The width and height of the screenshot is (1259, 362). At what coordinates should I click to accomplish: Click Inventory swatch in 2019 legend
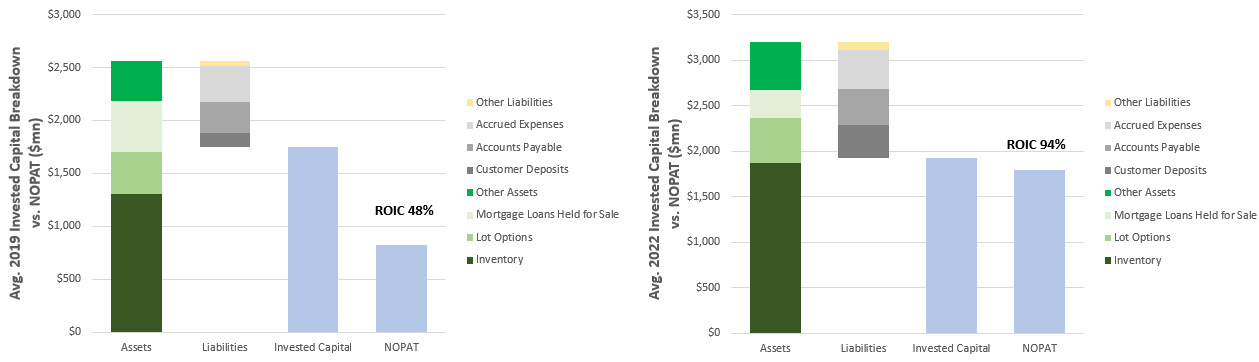(x=469, y=260)
